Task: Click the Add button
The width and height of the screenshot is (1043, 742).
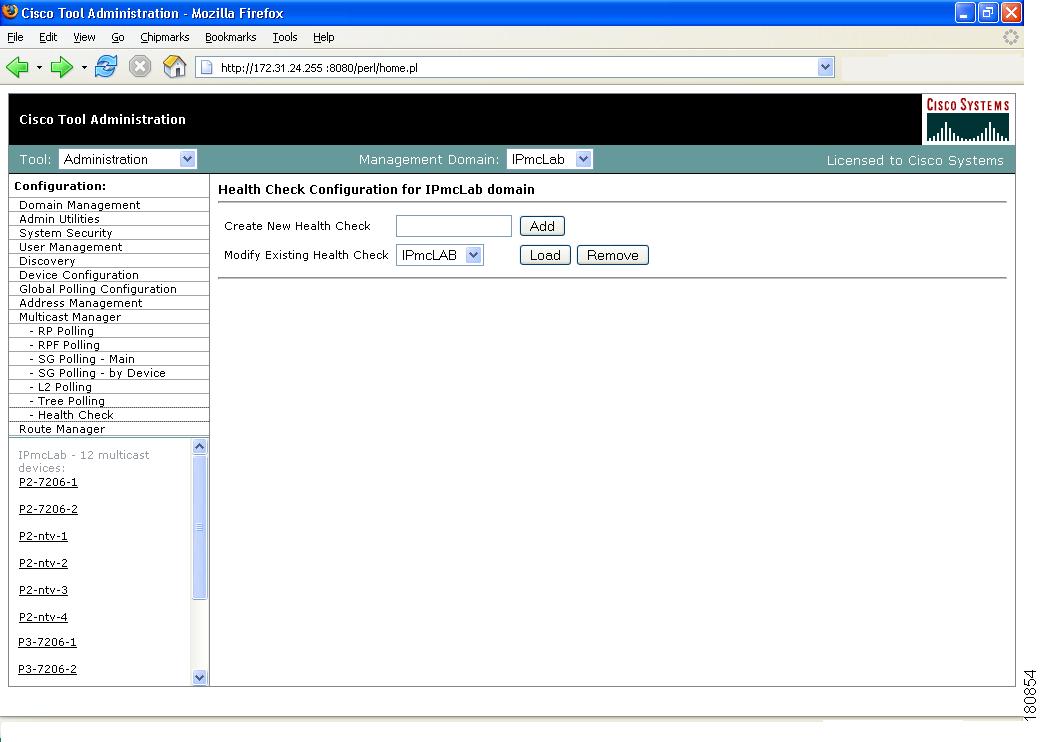Action: [542, 226]
